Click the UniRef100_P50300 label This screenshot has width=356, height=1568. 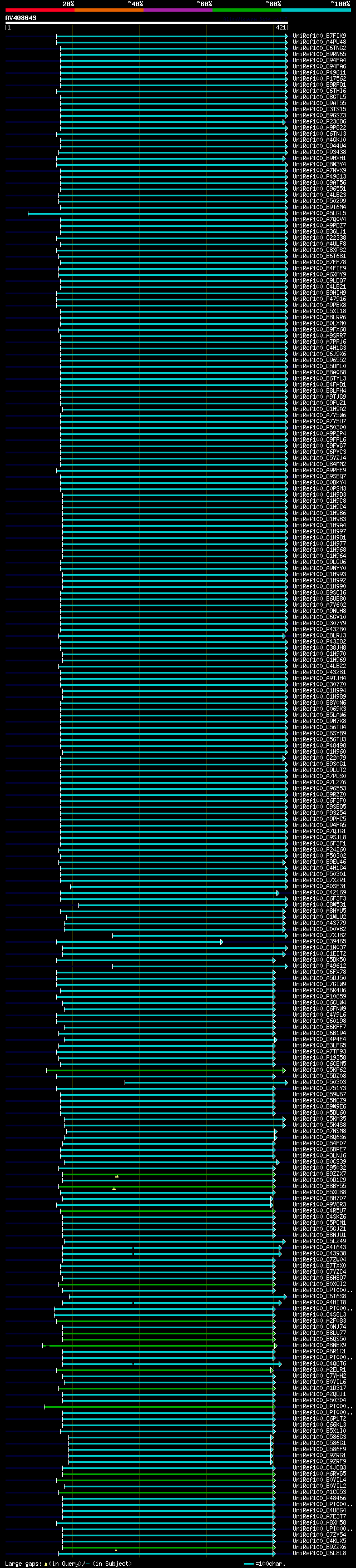(319, 428)
